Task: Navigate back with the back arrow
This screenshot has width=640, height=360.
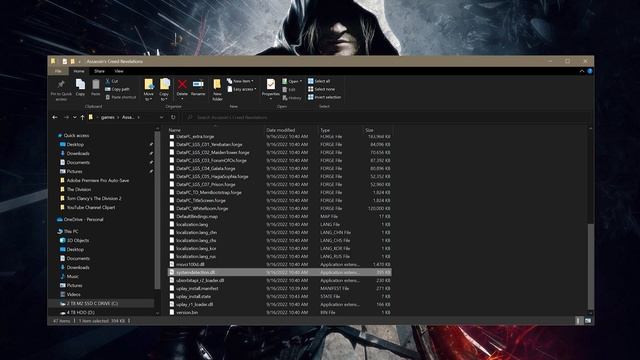Action: click(x=55, y=117)
